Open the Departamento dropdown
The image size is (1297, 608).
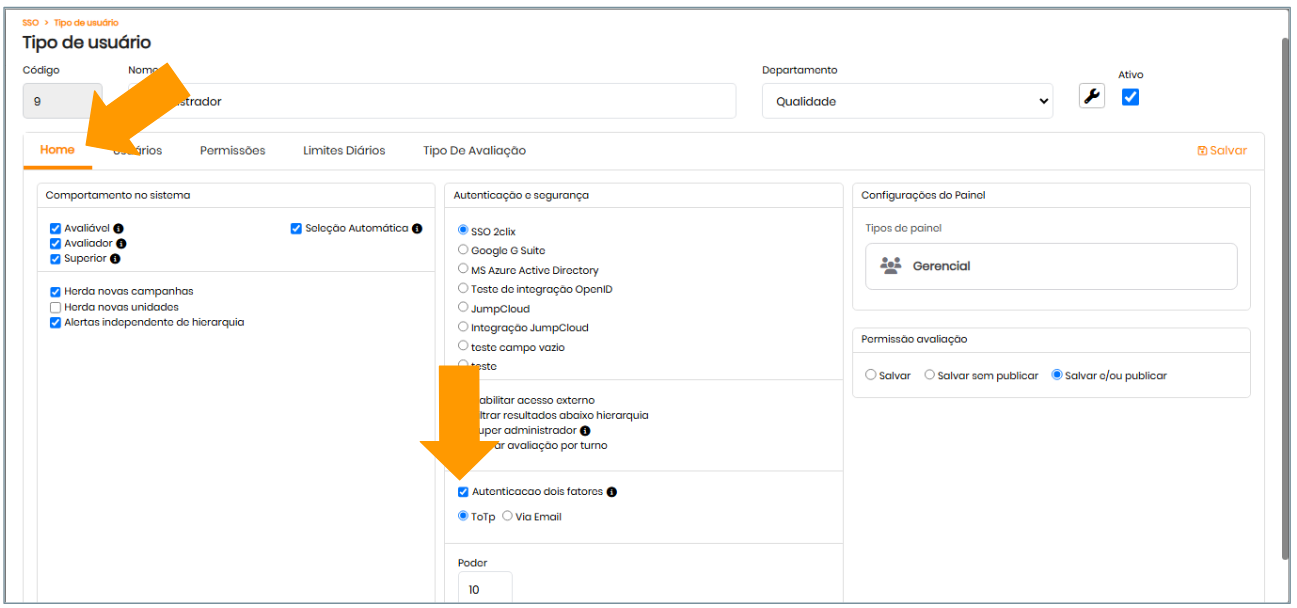(906, 101)
